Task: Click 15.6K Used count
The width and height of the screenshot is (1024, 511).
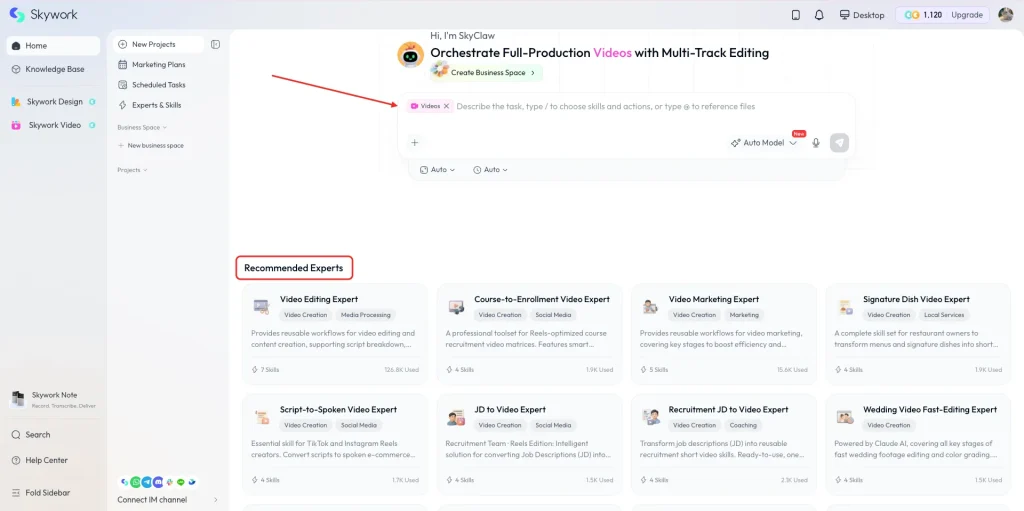Action: 792,370
